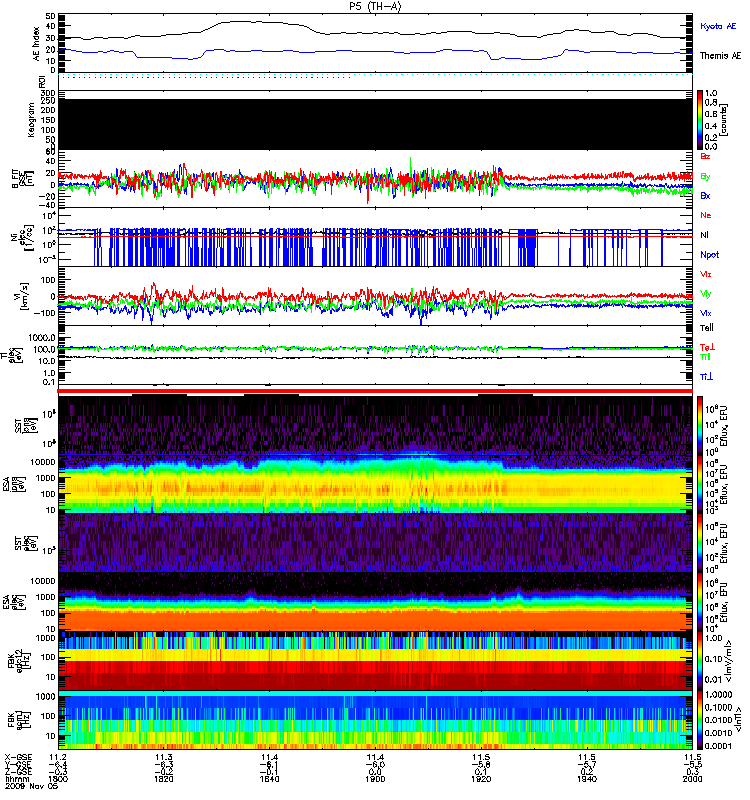Select the black Te parallel legend label
The image size is (750, 800).
tap(707, 328)
